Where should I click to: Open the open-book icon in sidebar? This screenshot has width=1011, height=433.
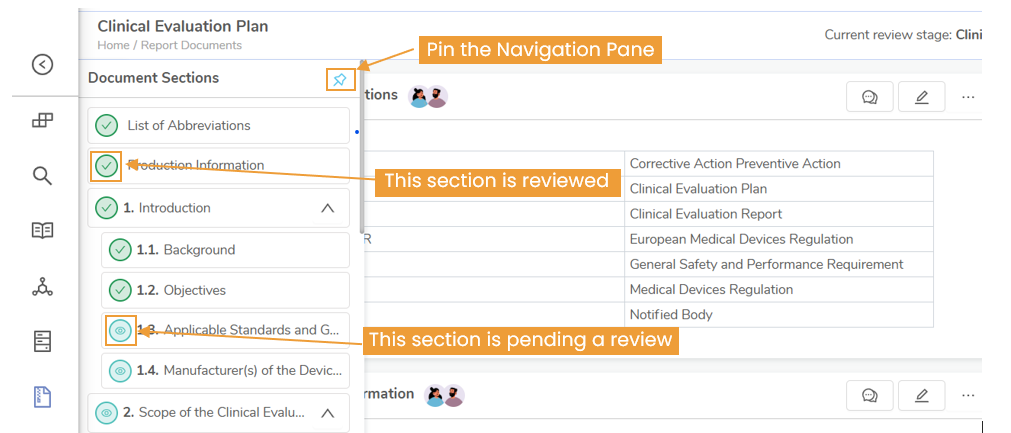pyautogui.click(x=43, y=231)
